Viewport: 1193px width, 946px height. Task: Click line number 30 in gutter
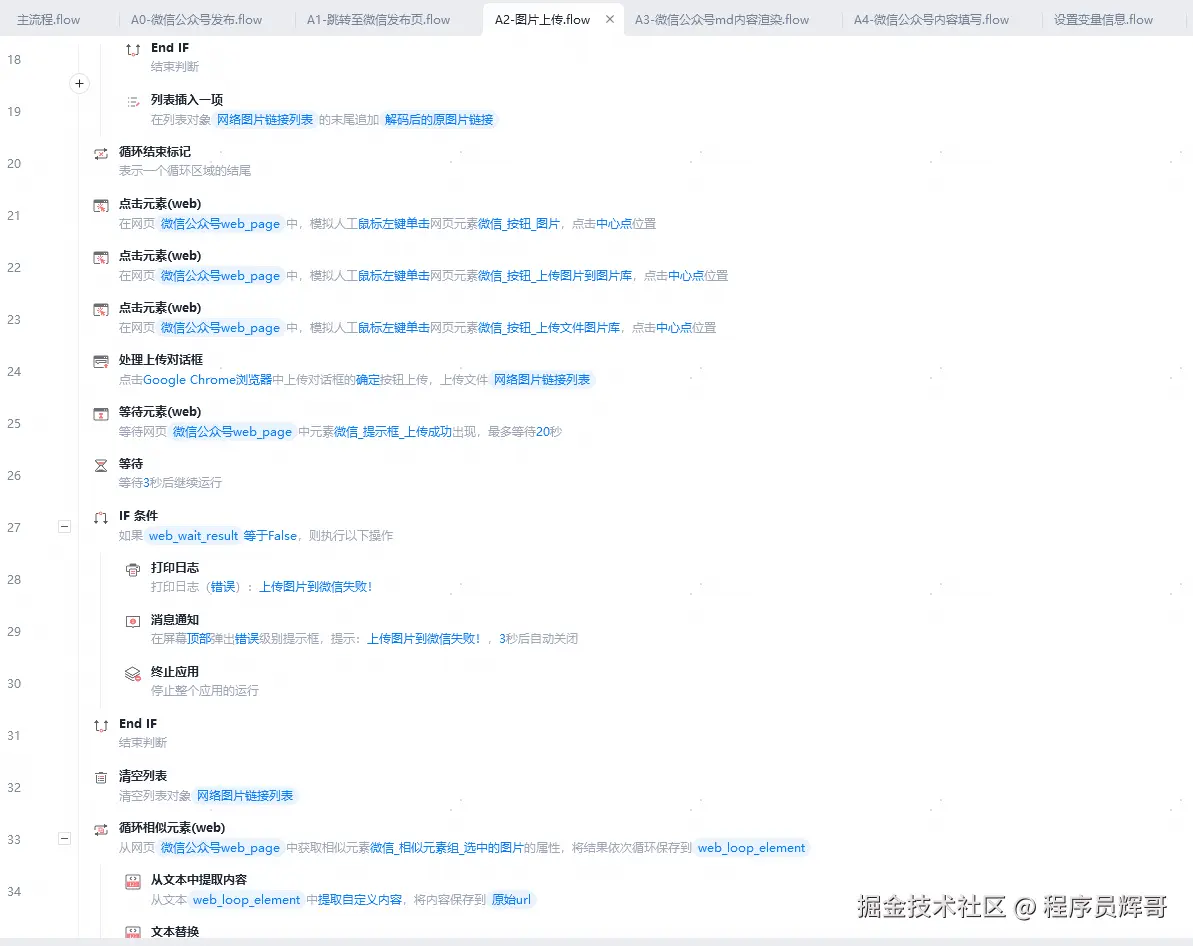tap(14, 683)
